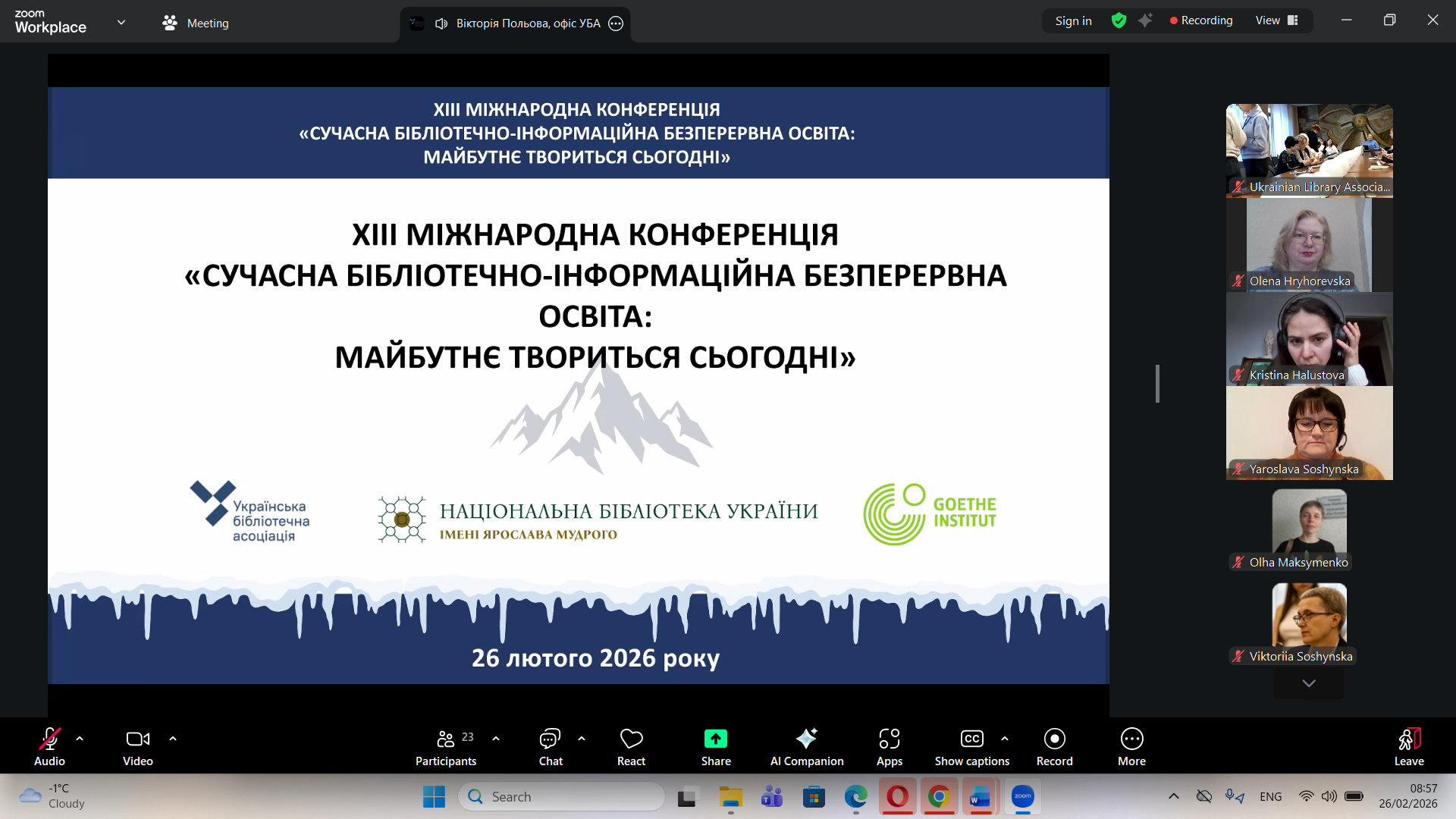Open the Meeting tab
1456x819 pixels.
pyautogui.click(x=196, y=23)
